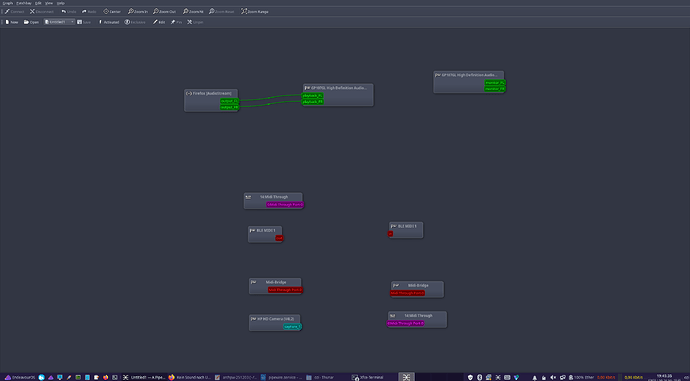
Task: Click the Zoom Fit button
Action: (193, 11)
